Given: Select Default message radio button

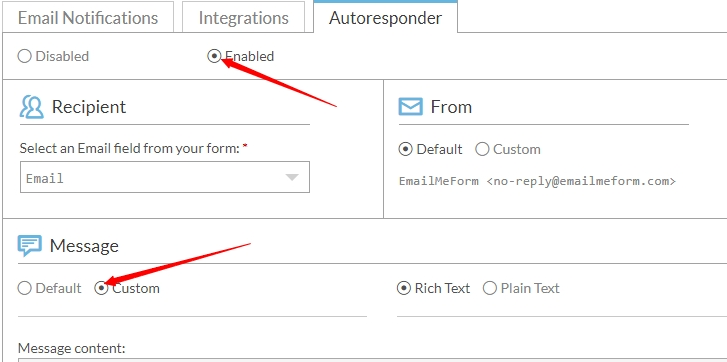Looking at the screenshot, I should pyautogui.click(x=24, y=288).
